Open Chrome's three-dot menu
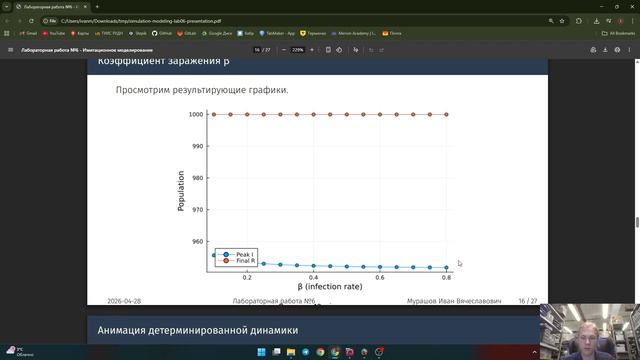The width and height of the screenshot is (640, 360). 633,21
